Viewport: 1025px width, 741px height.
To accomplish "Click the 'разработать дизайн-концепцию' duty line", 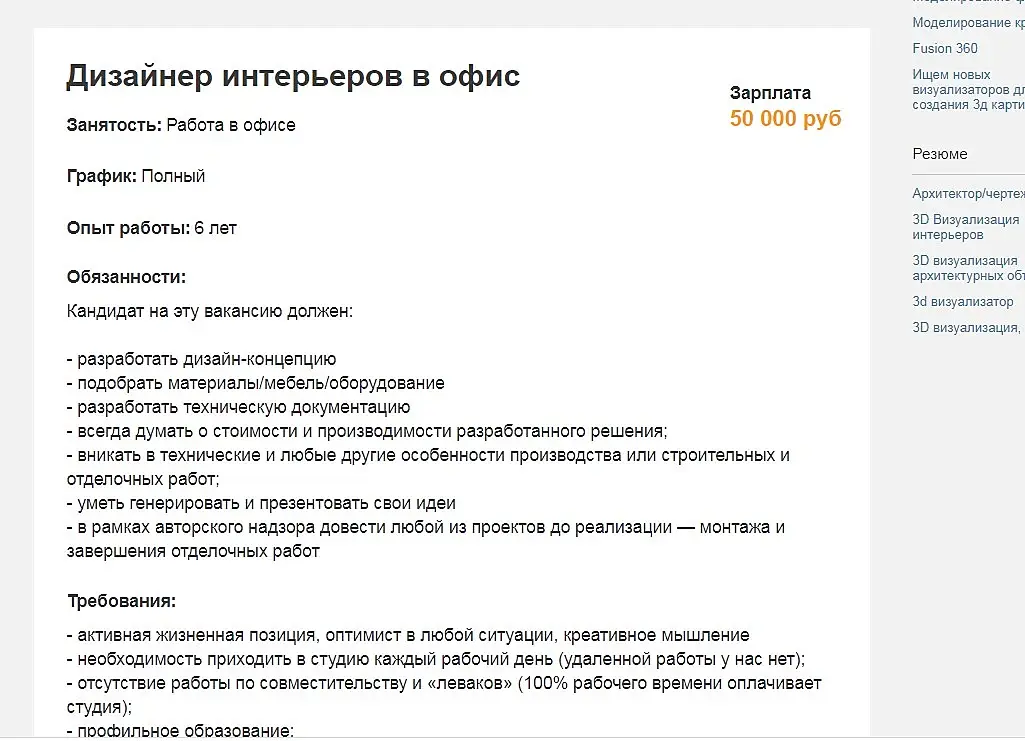I will click(202, 359).
